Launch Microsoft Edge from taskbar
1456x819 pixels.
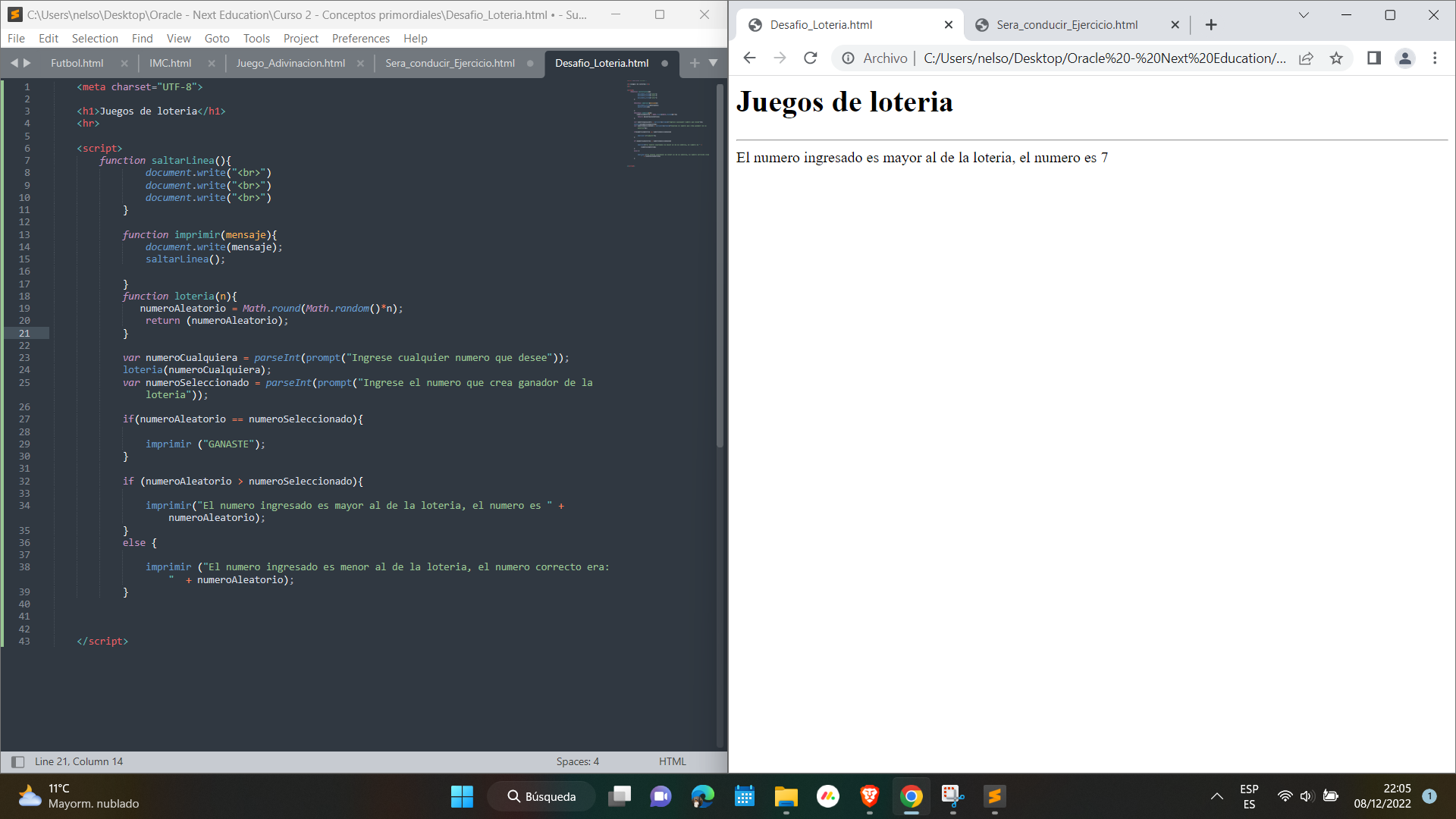pyautogui.click(x=702, y=796)
